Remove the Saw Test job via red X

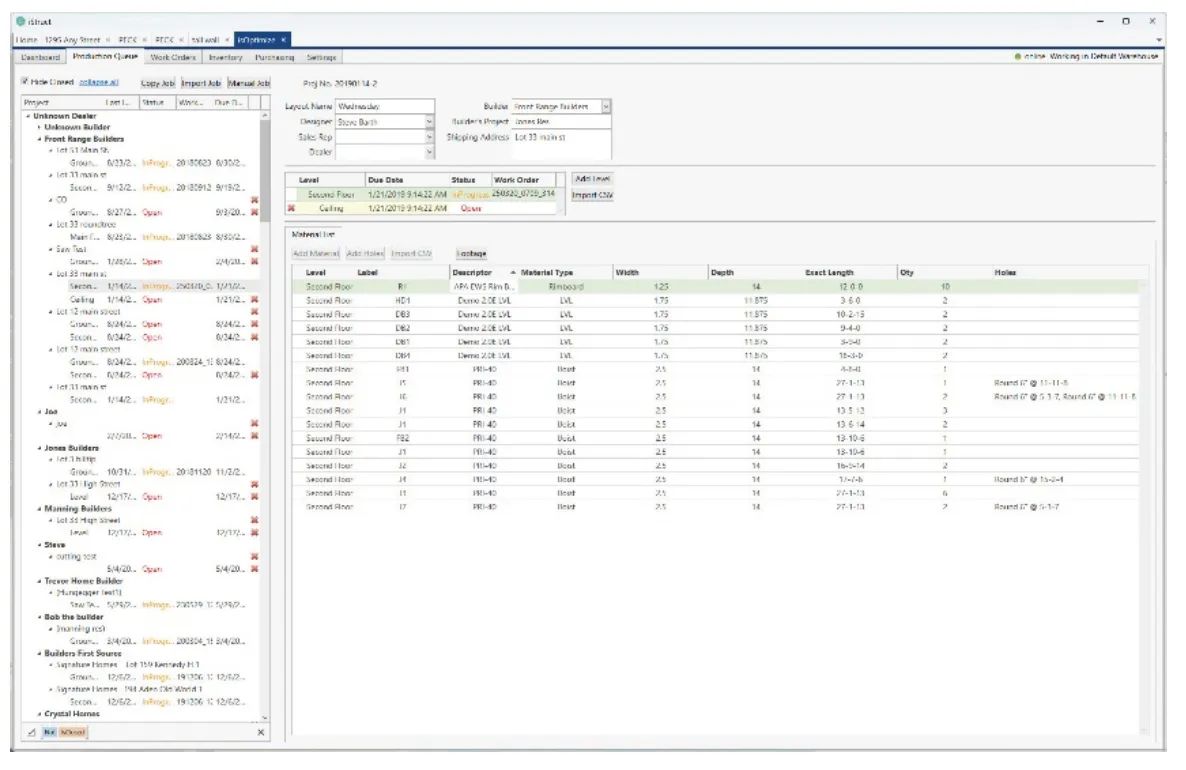(255, 250)
